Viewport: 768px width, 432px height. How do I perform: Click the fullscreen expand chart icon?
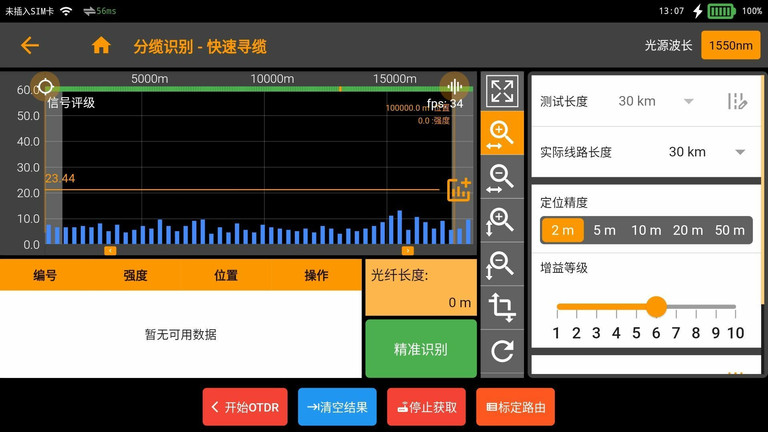tap(502, 91)
